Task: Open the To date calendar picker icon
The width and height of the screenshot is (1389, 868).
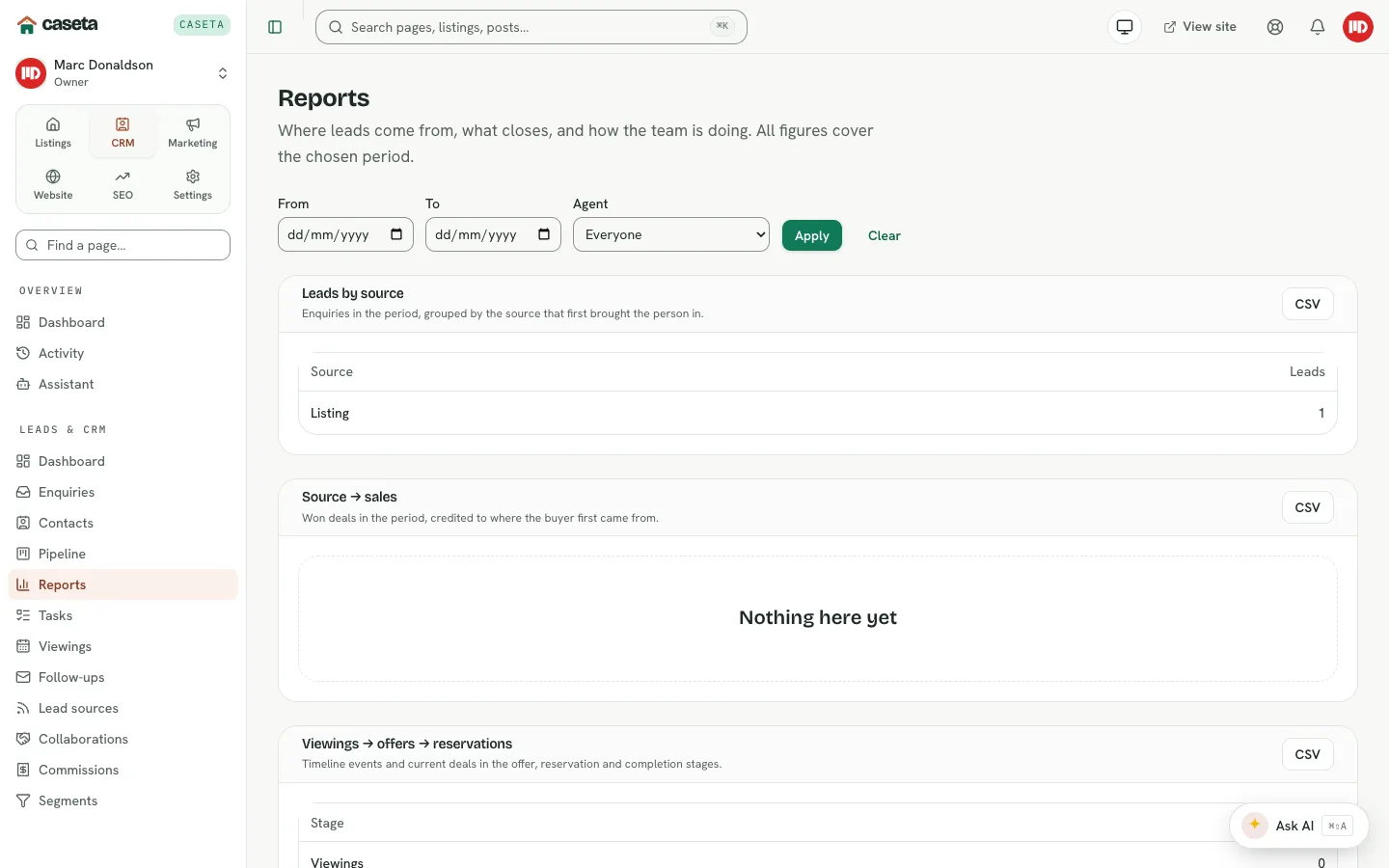Action: (544, 234)
